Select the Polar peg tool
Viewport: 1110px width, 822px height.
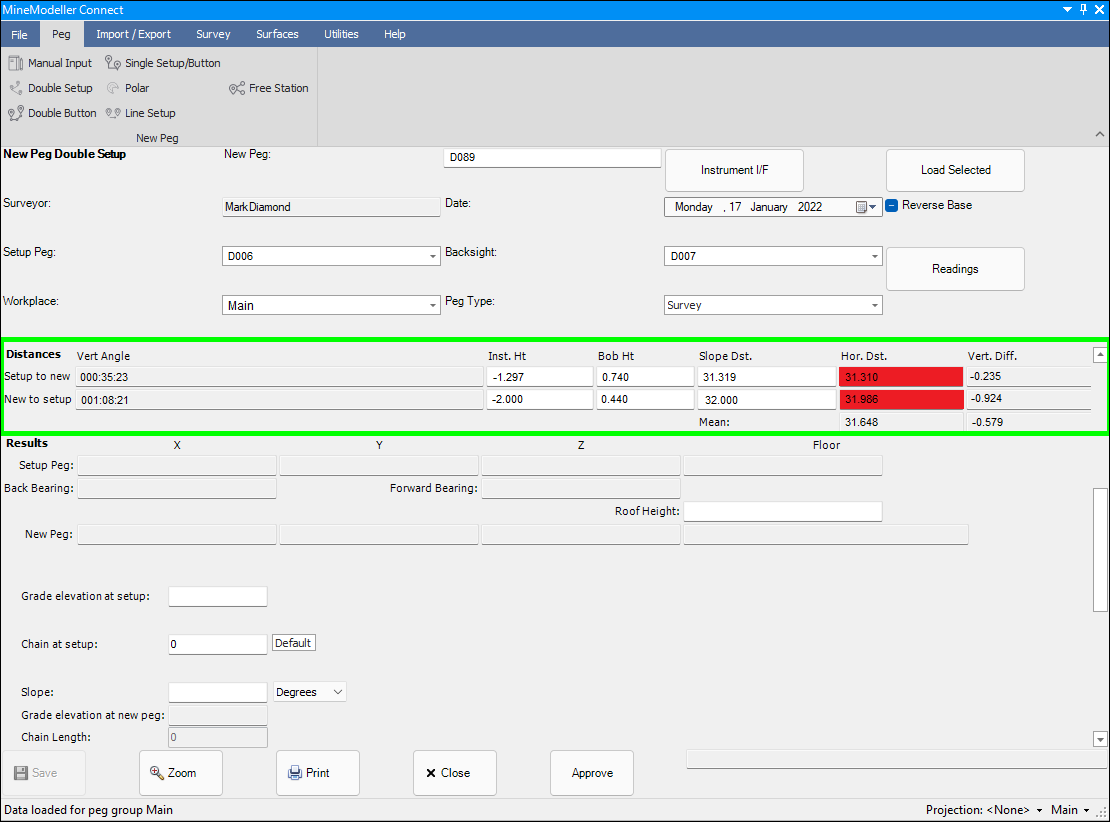129,88
